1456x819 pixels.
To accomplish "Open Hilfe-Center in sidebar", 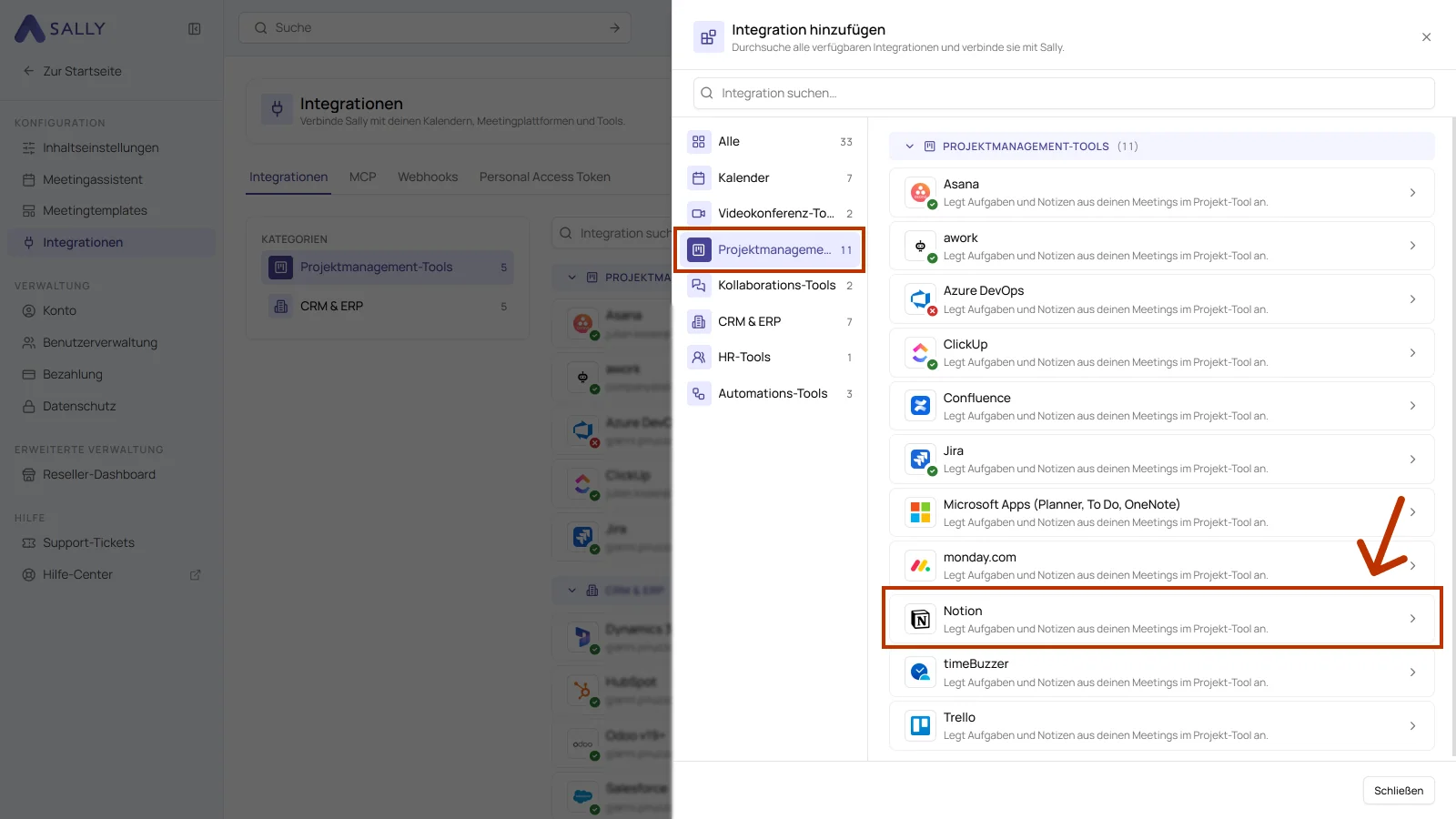I will 111,574.
